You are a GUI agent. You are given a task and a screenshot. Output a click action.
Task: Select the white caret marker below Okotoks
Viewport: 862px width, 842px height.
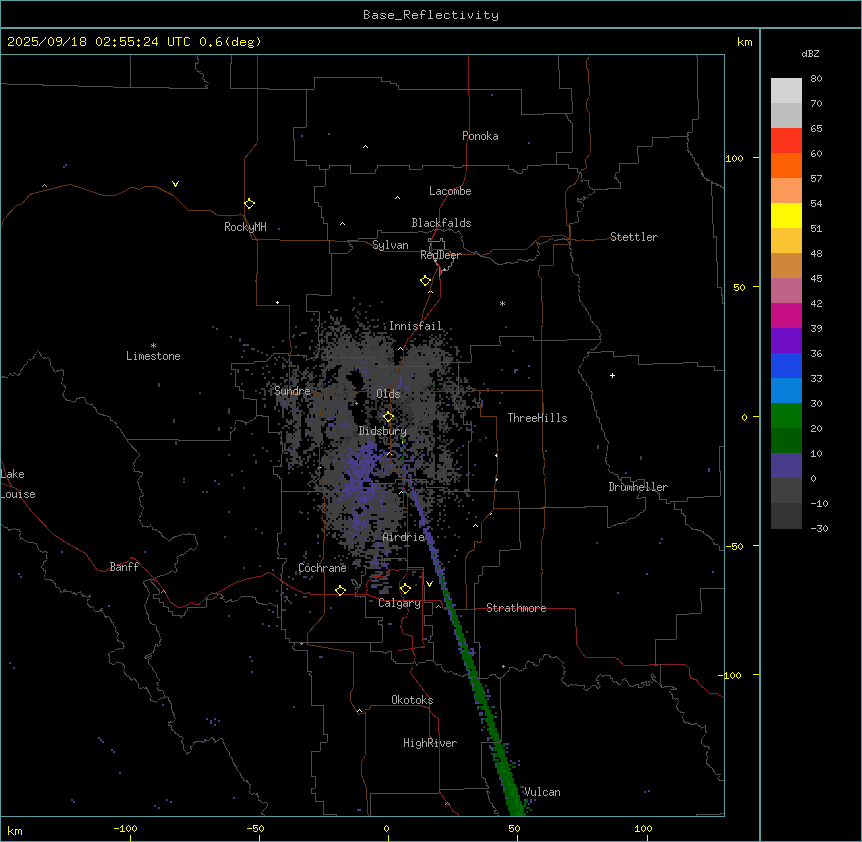359,712
